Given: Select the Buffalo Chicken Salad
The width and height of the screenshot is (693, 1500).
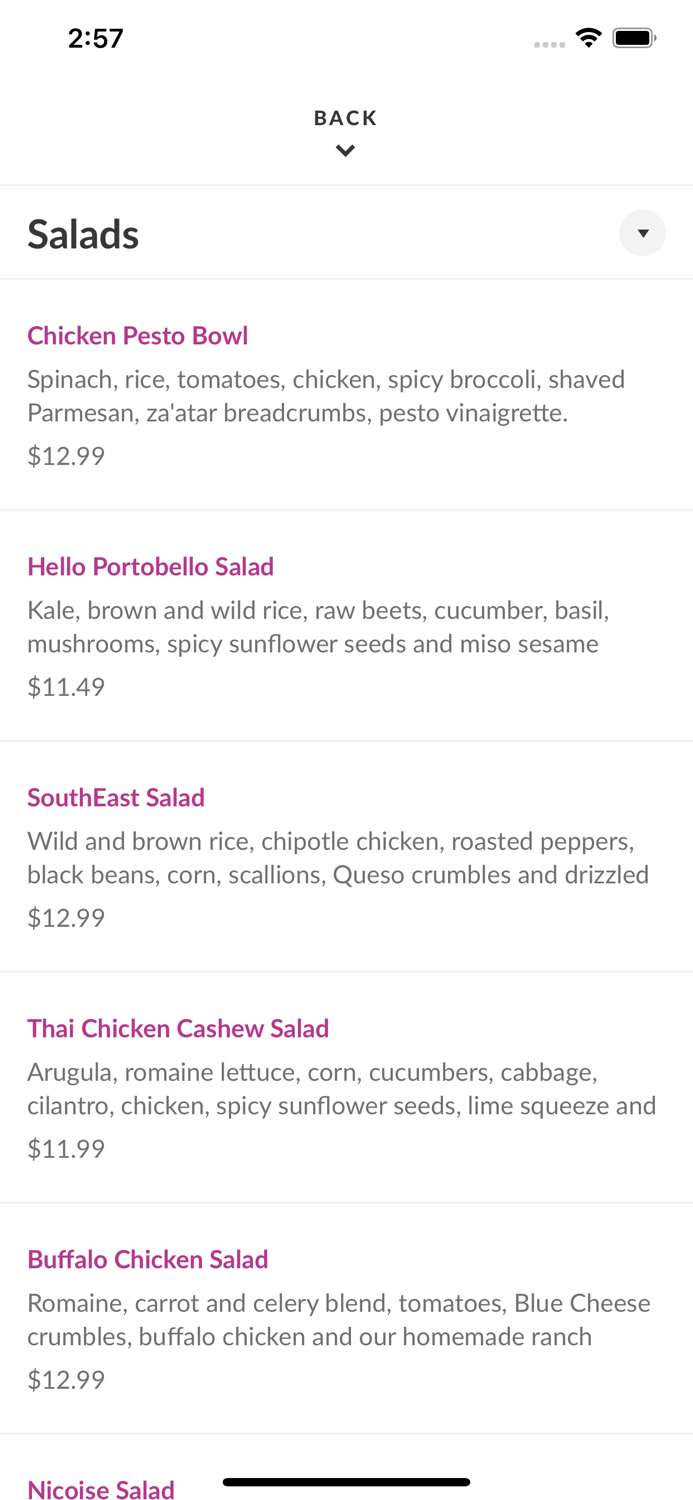Looking at the screenshot, I should [147, 1259].
